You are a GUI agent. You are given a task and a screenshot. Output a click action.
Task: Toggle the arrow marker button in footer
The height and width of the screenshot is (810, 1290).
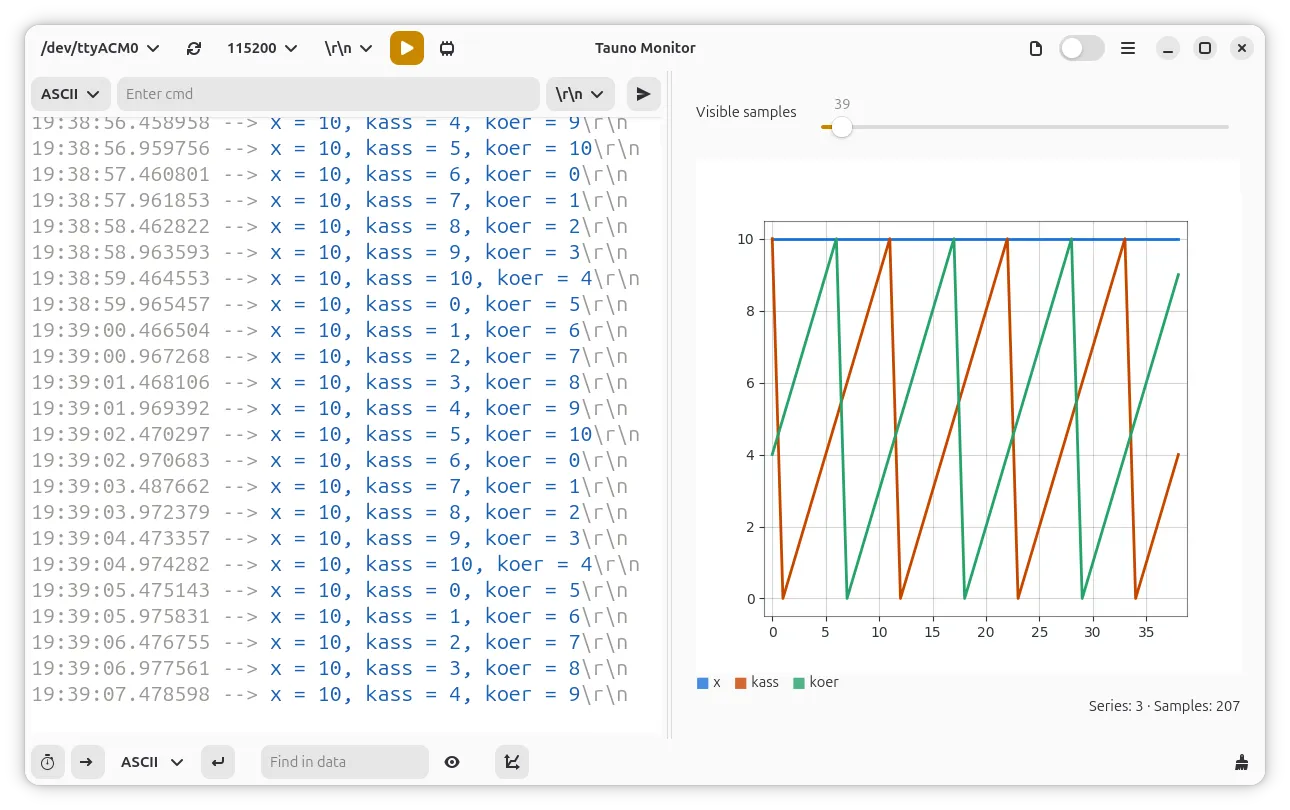point(87,762)
